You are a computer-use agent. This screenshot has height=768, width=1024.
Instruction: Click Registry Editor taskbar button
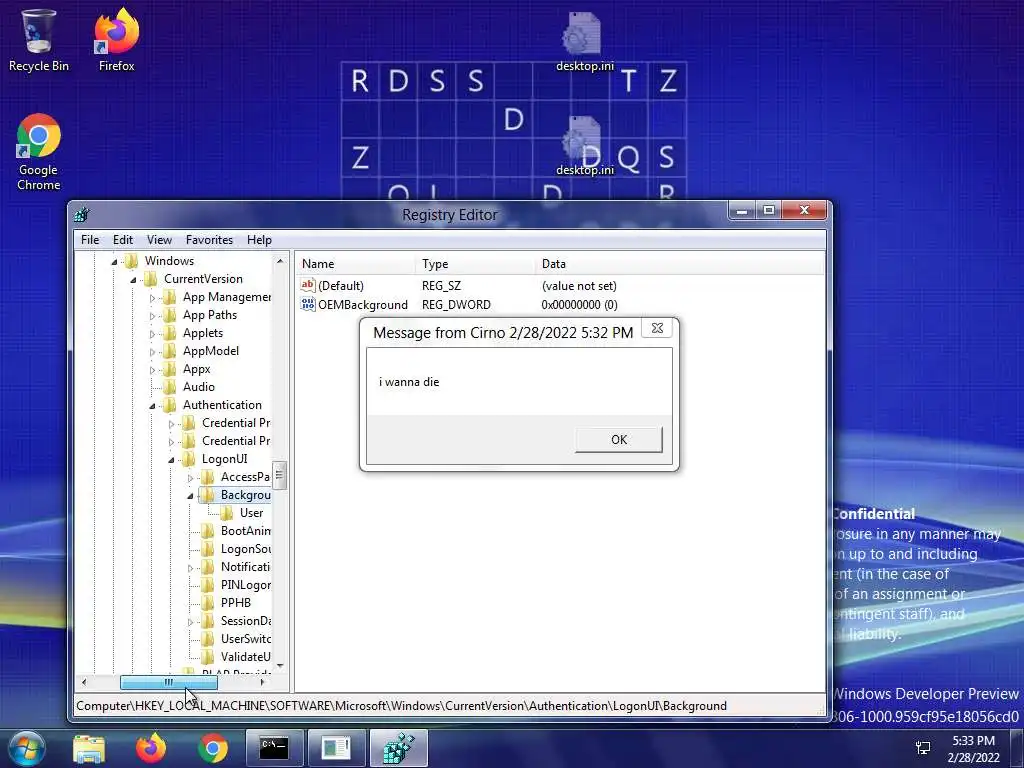click(398, 748)
